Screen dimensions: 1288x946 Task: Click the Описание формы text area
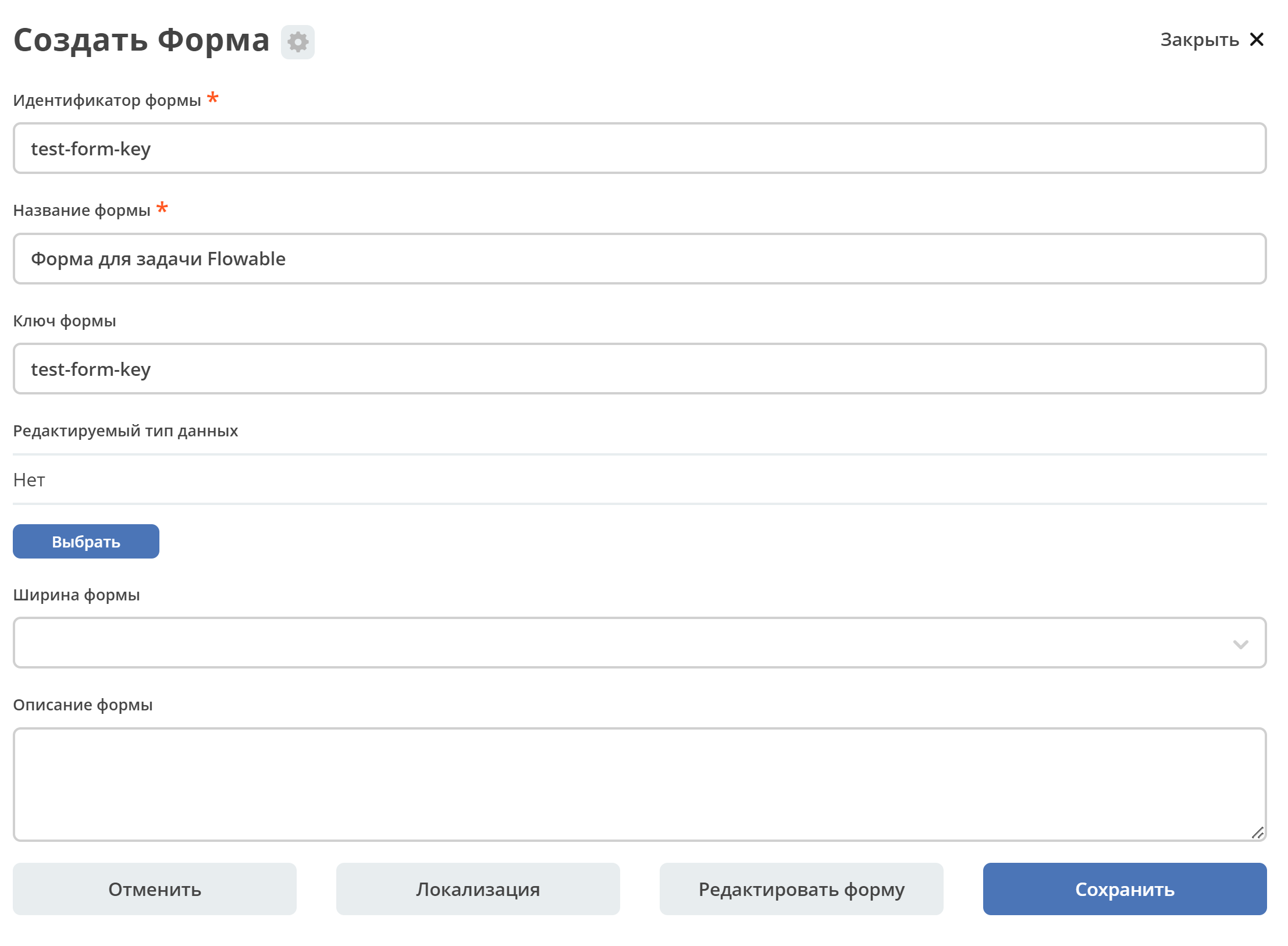tap(639, 784)
